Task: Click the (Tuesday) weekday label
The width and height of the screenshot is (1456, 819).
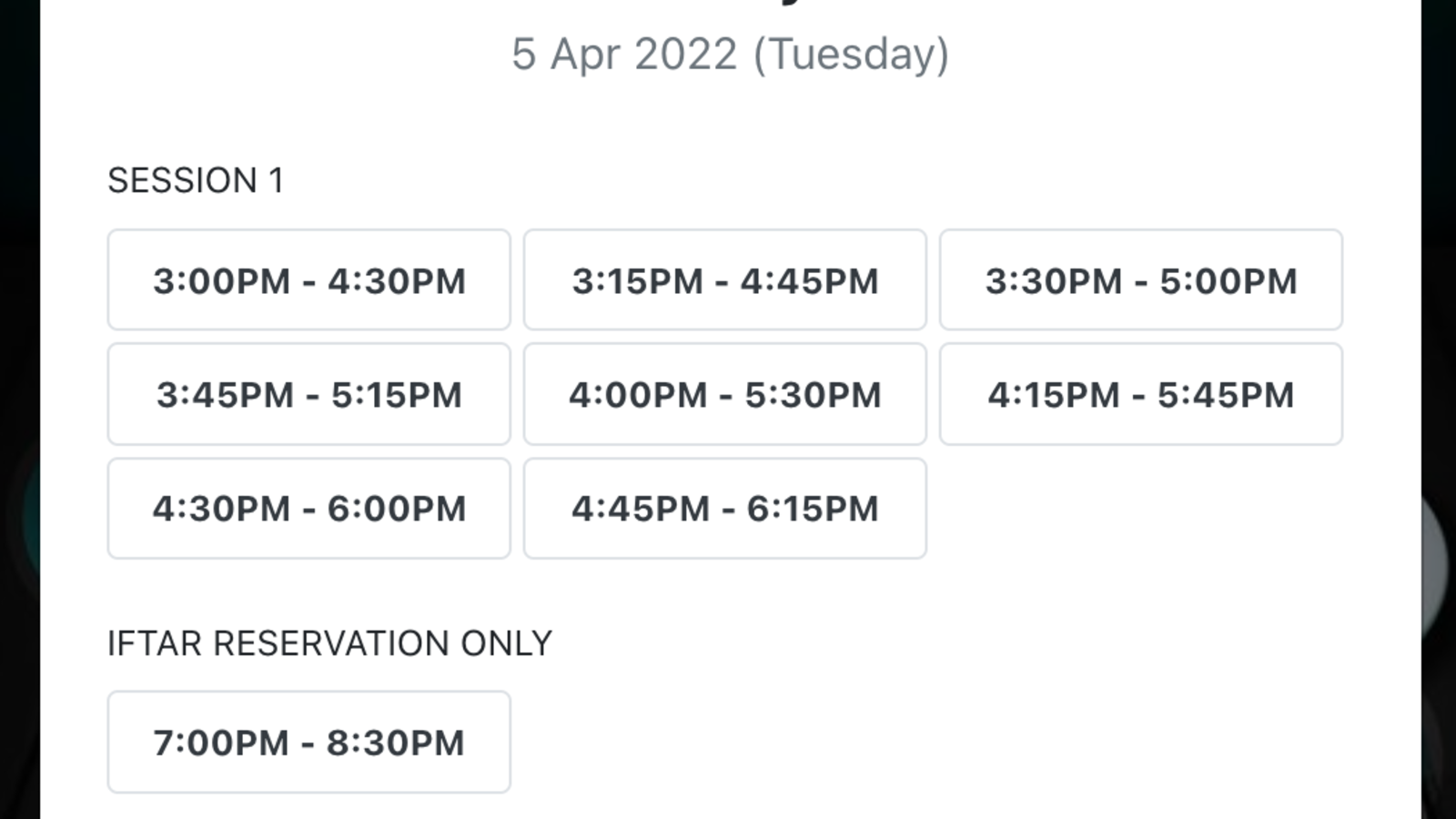Action: [851, 54]
